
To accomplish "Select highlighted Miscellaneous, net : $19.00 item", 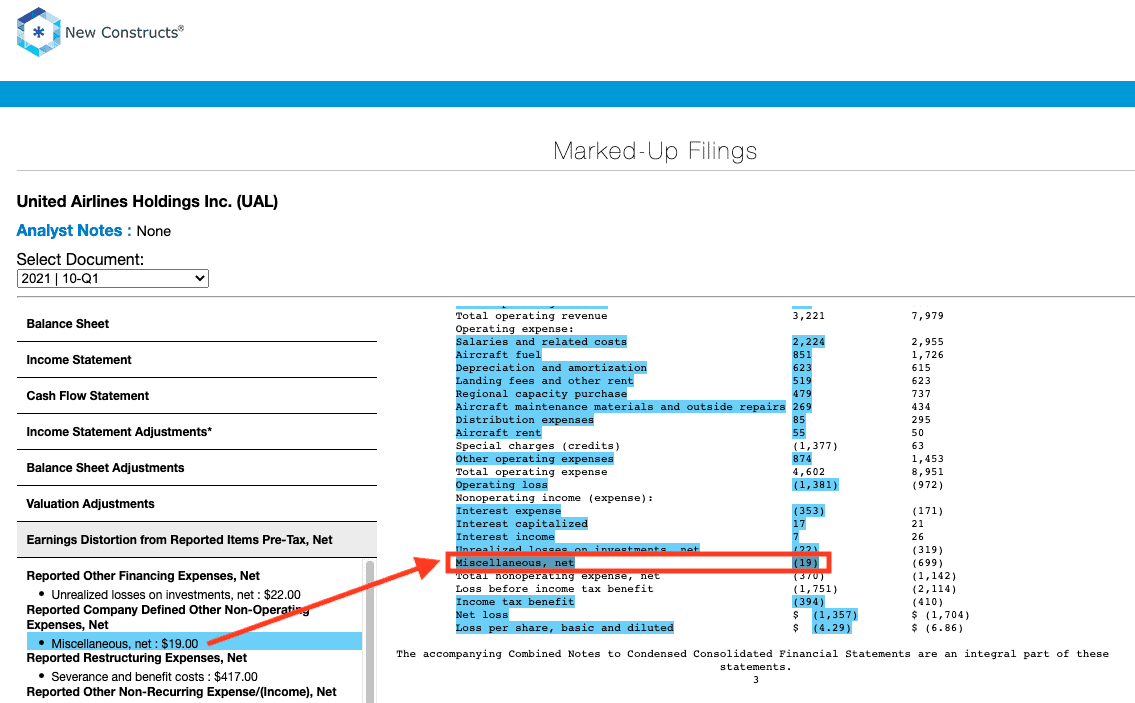I will [194, 643].
